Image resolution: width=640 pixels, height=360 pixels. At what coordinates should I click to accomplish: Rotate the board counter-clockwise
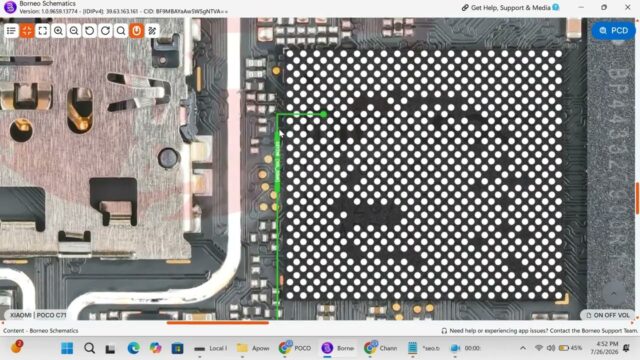tap(89, 31)
